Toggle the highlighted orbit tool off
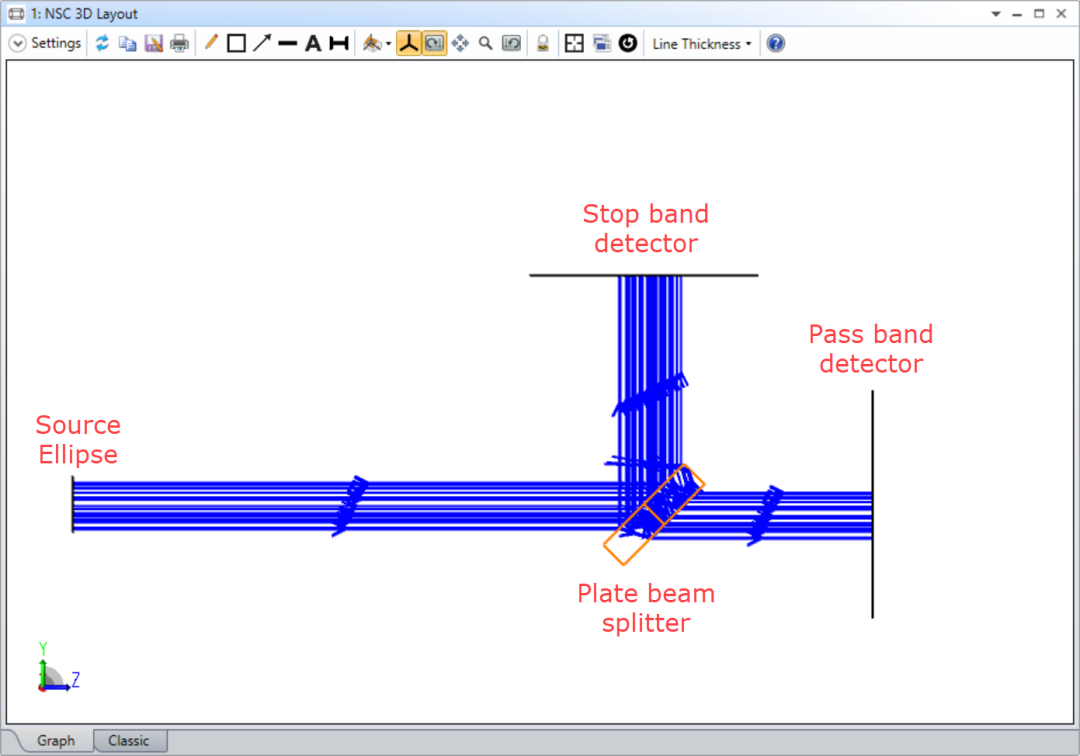The image size is (1080, 756). [x=434, y=43]
